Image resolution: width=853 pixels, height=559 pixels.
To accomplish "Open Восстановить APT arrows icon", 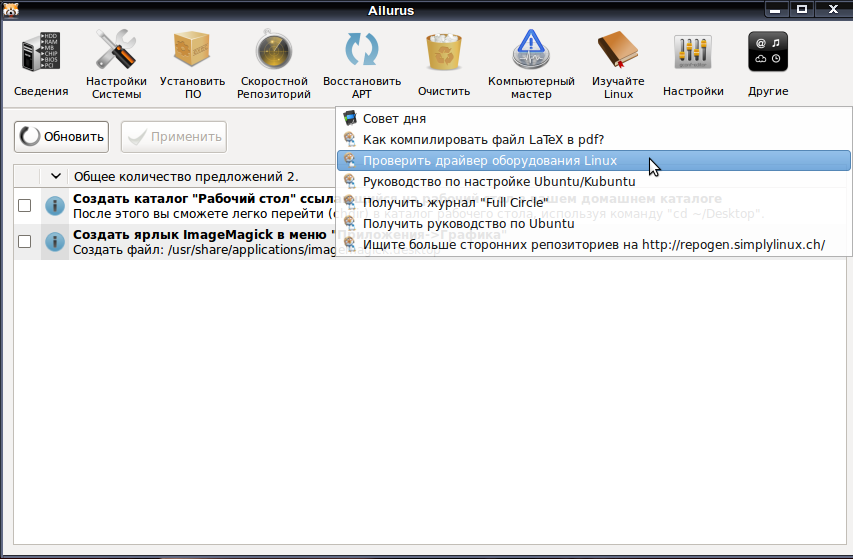I will click(x=362, y=50).
